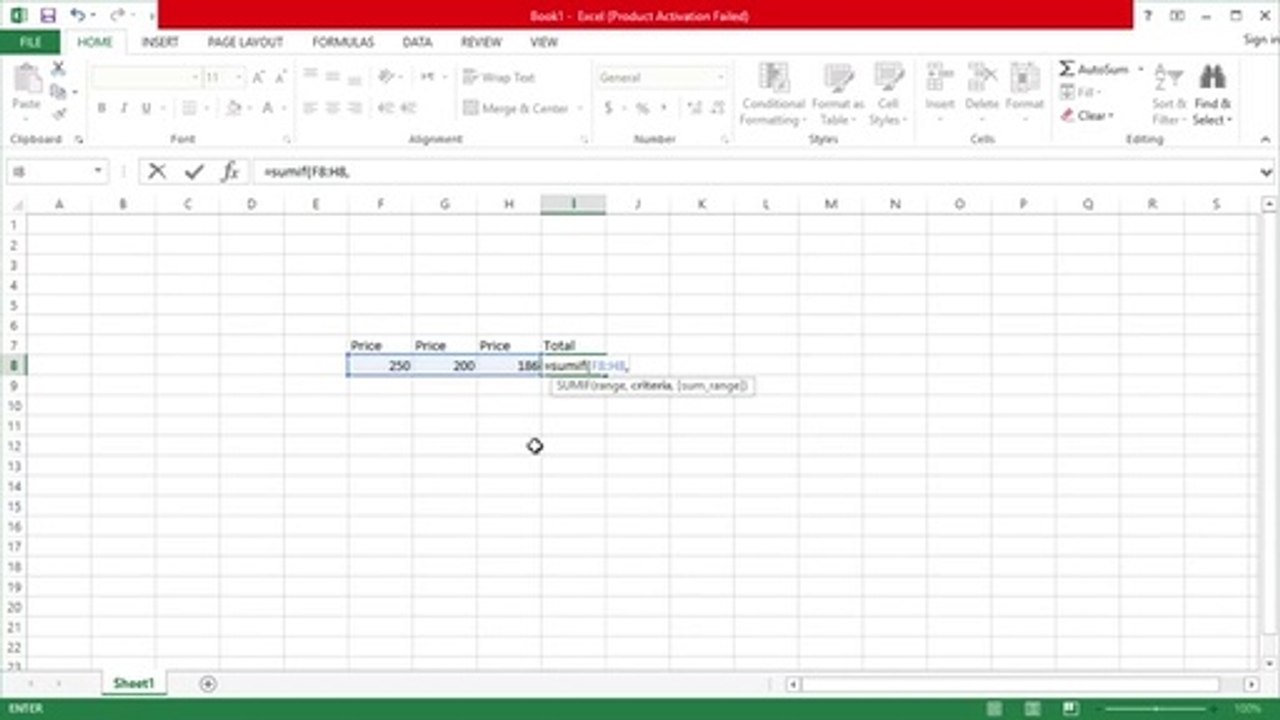Increase font size with large A icon
The image size is (1280, 720).
258,77
